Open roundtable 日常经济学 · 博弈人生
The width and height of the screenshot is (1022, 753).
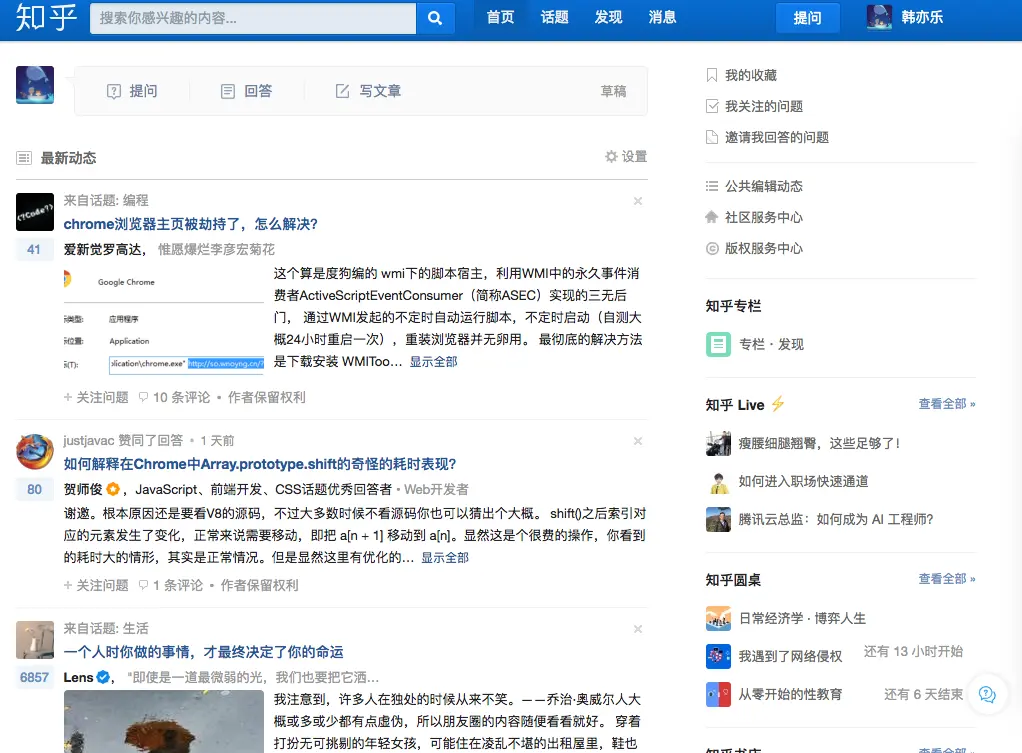click(802, 619)
